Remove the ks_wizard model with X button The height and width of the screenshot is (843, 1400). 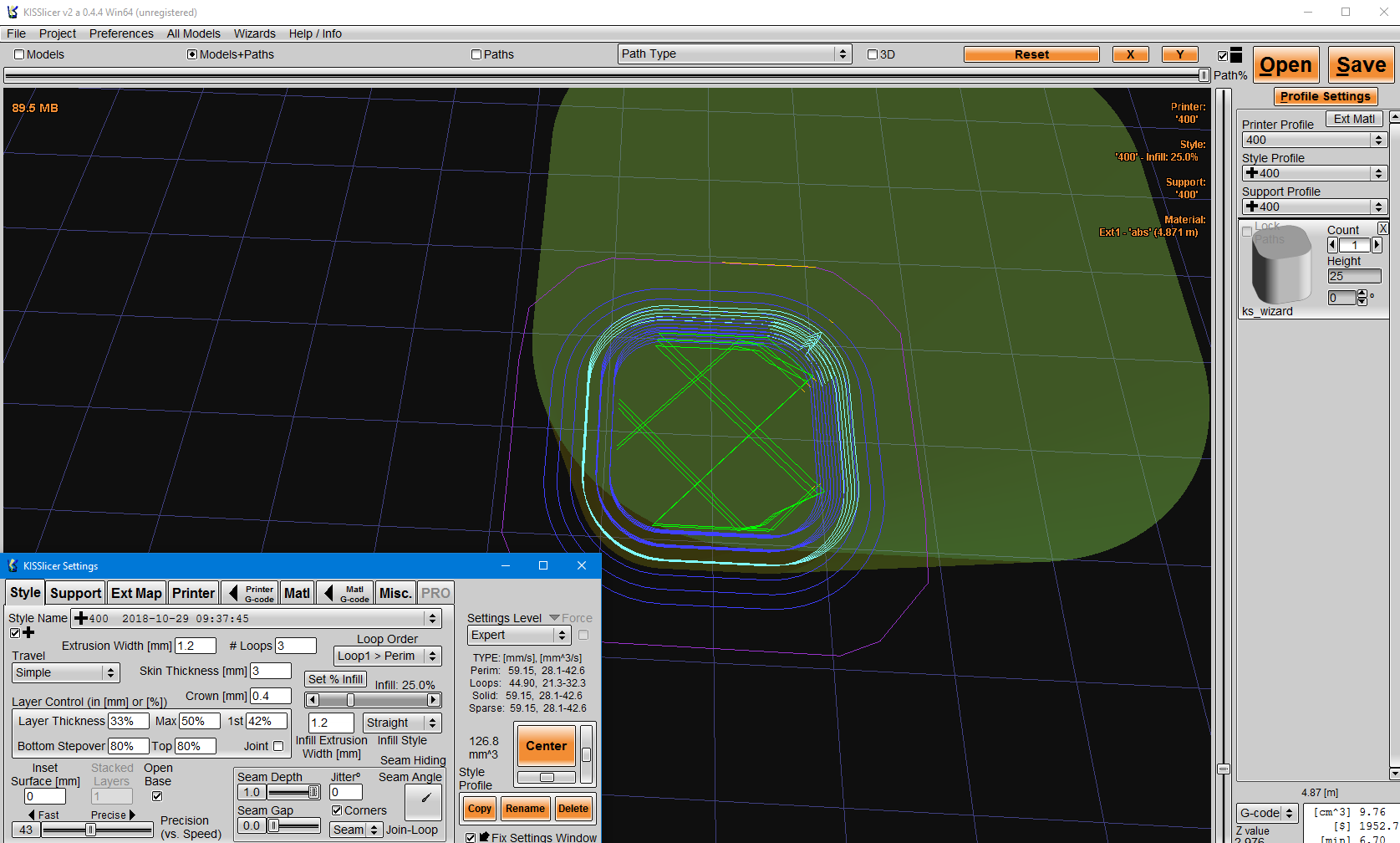pyautogui.click(x=1382, y=228)
